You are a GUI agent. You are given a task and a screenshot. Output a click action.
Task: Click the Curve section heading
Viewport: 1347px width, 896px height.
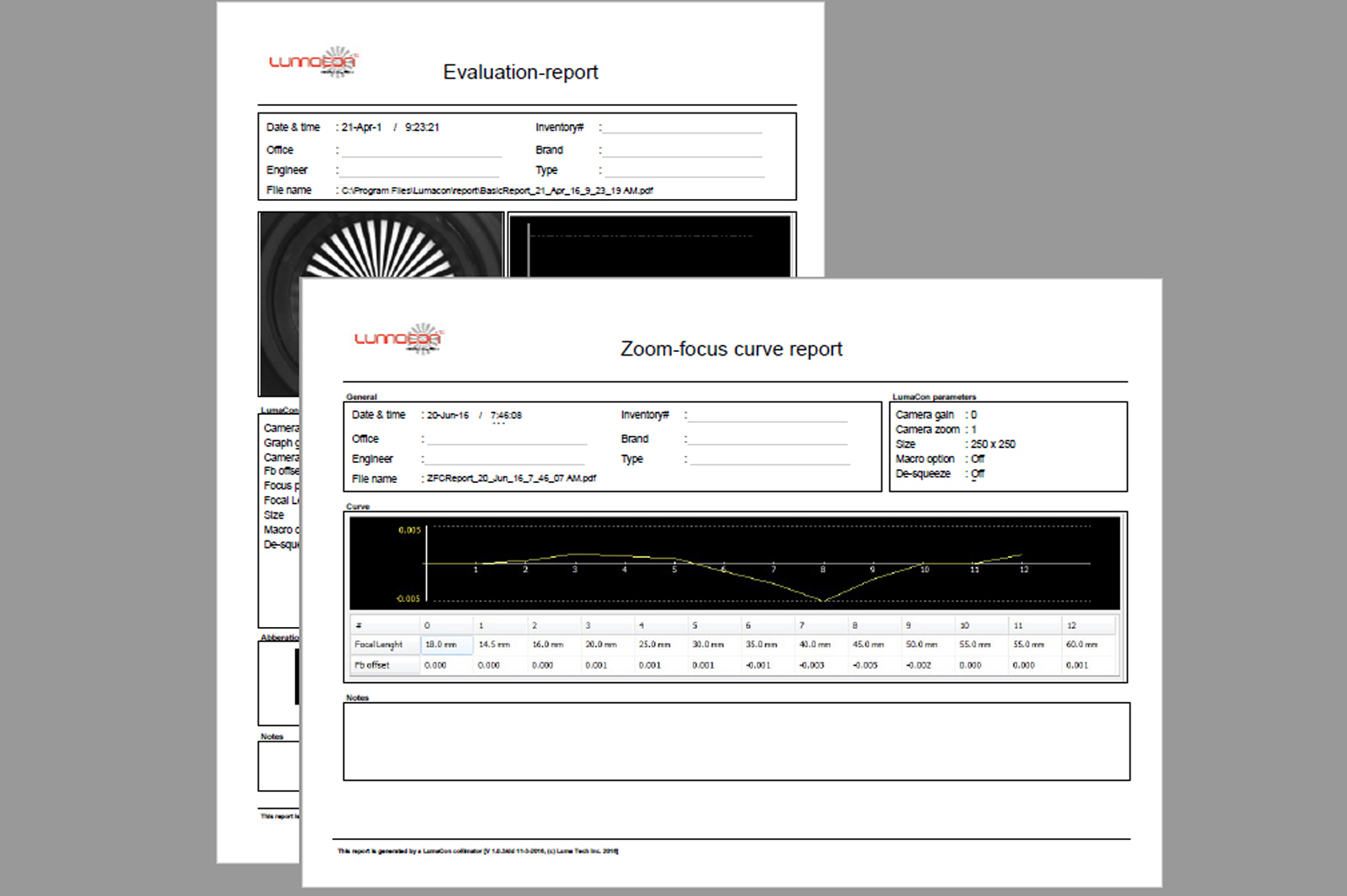point(358,507)
